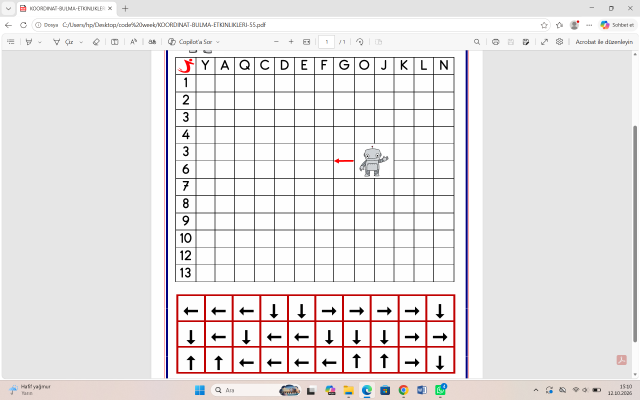Screen dimensions: 640x400
Task: Close the KOORDINAT-BULMA-ETKINLIKLERI tab
Action: click(110, 8)
